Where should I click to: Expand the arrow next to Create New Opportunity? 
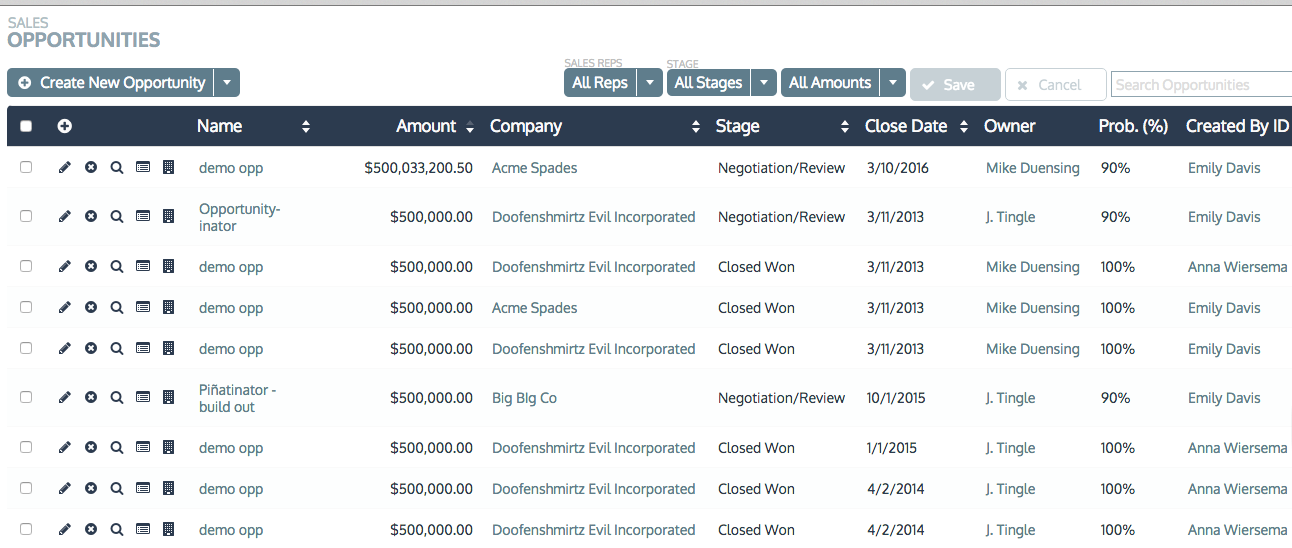tap(227, 83)
